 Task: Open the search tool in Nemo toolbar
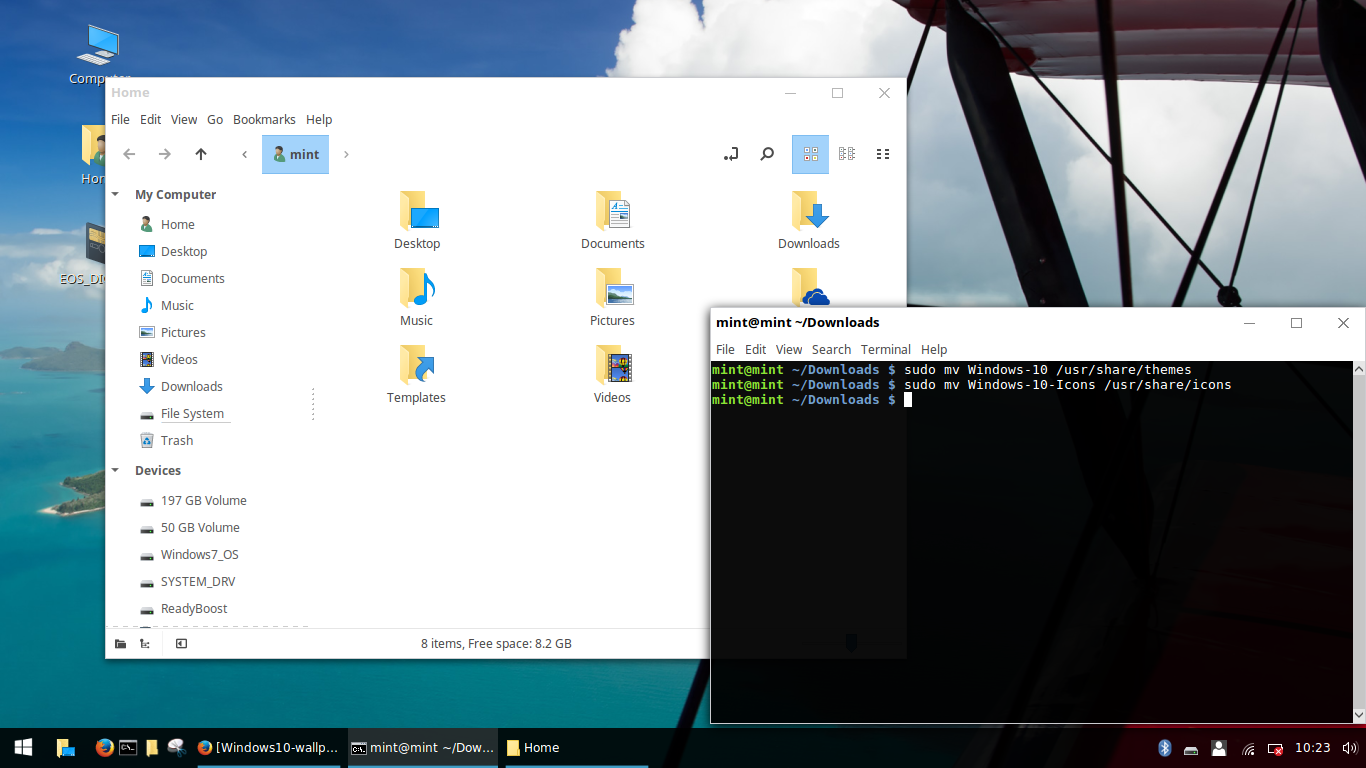(x=766, y=153)
